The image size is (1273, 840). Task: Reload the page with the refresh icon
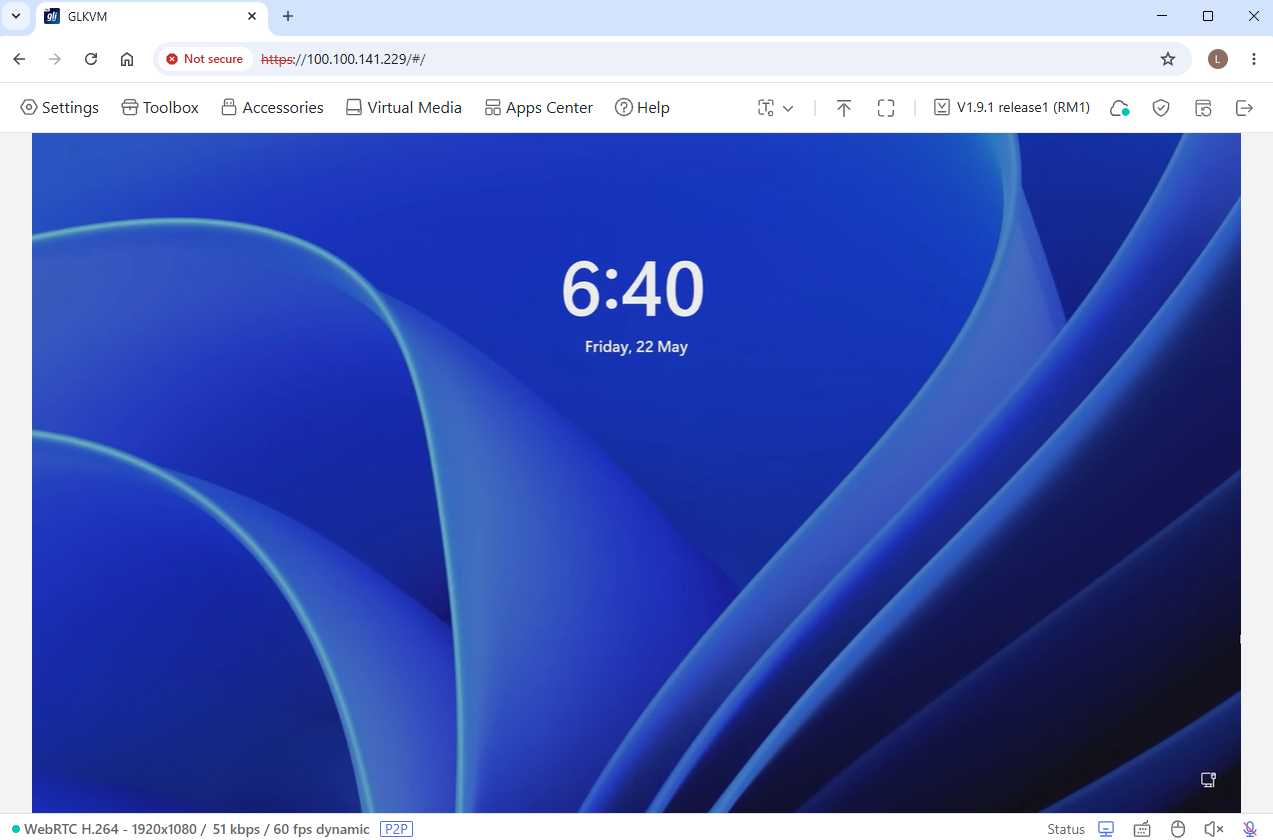tap(91, 59)
